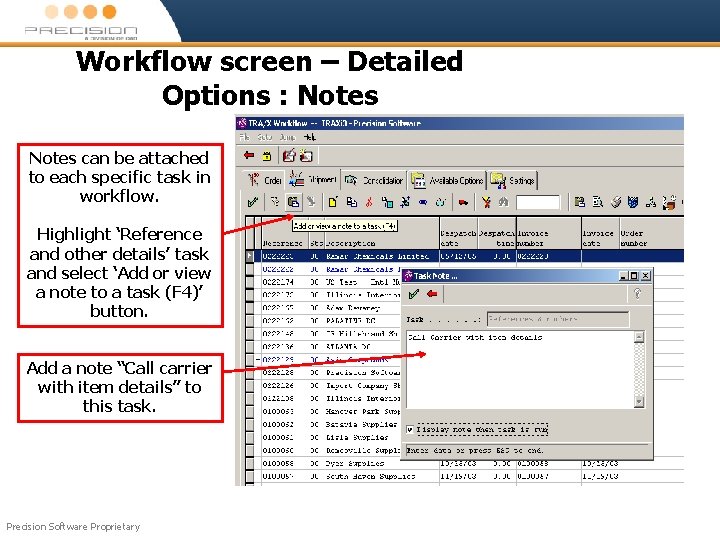Viewport: 720px width, 540px height.
Task: Click the note scrollbar up arrow
Action: 639,337
